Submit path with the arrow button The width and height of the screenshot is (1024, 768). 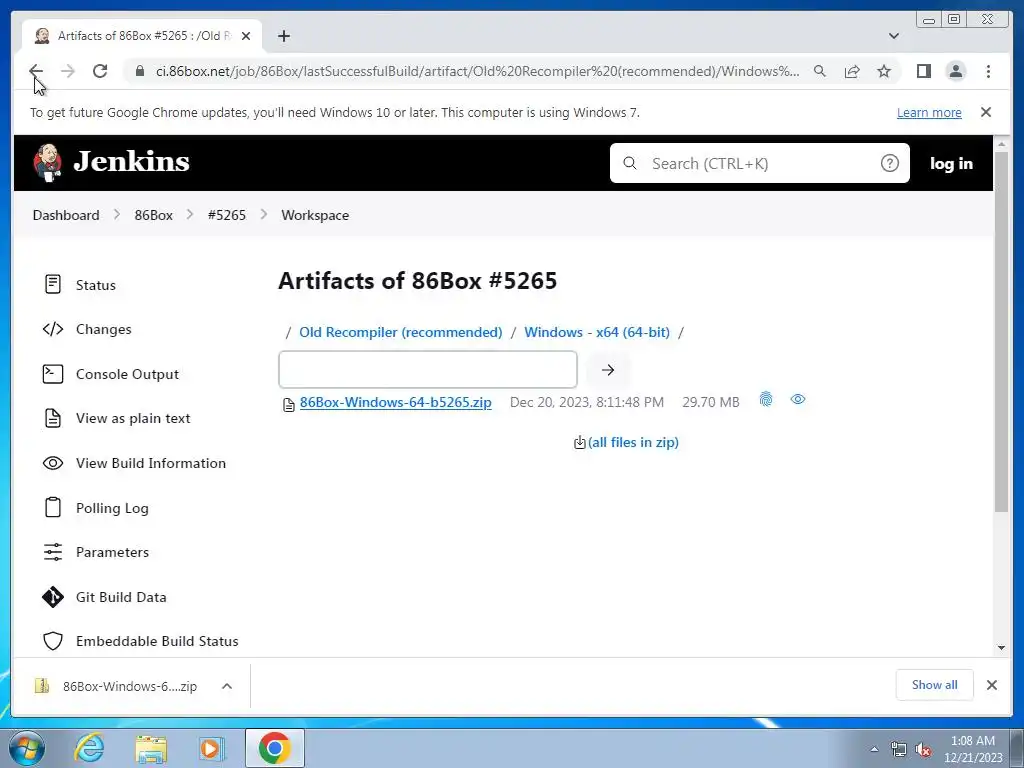click(x=608, y=370)
